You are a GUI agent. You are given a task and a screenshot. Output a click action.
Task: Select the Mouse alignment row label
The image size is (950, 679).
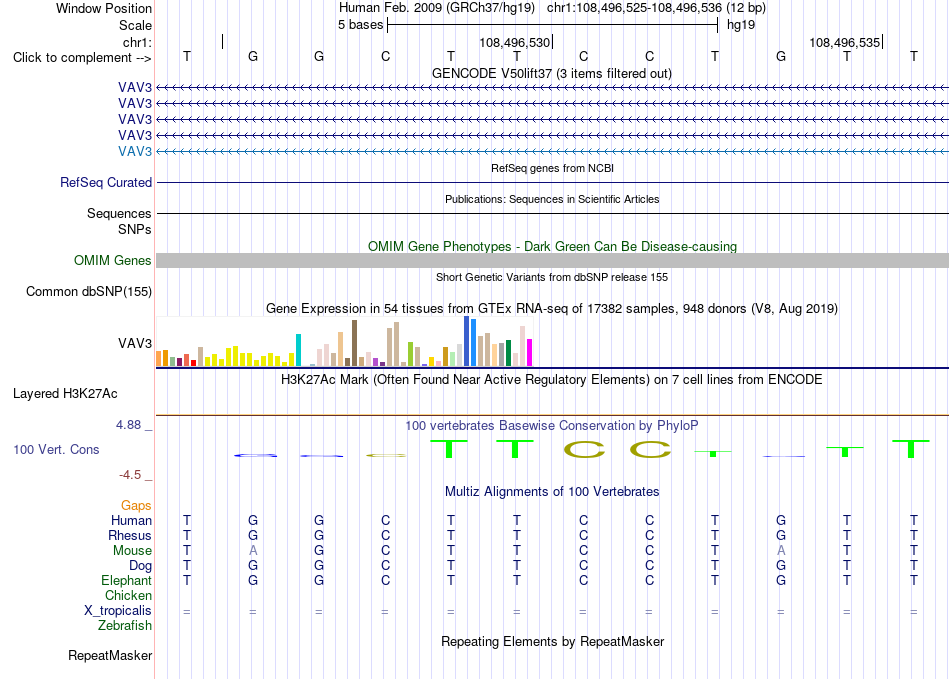(x=133, y=551)
